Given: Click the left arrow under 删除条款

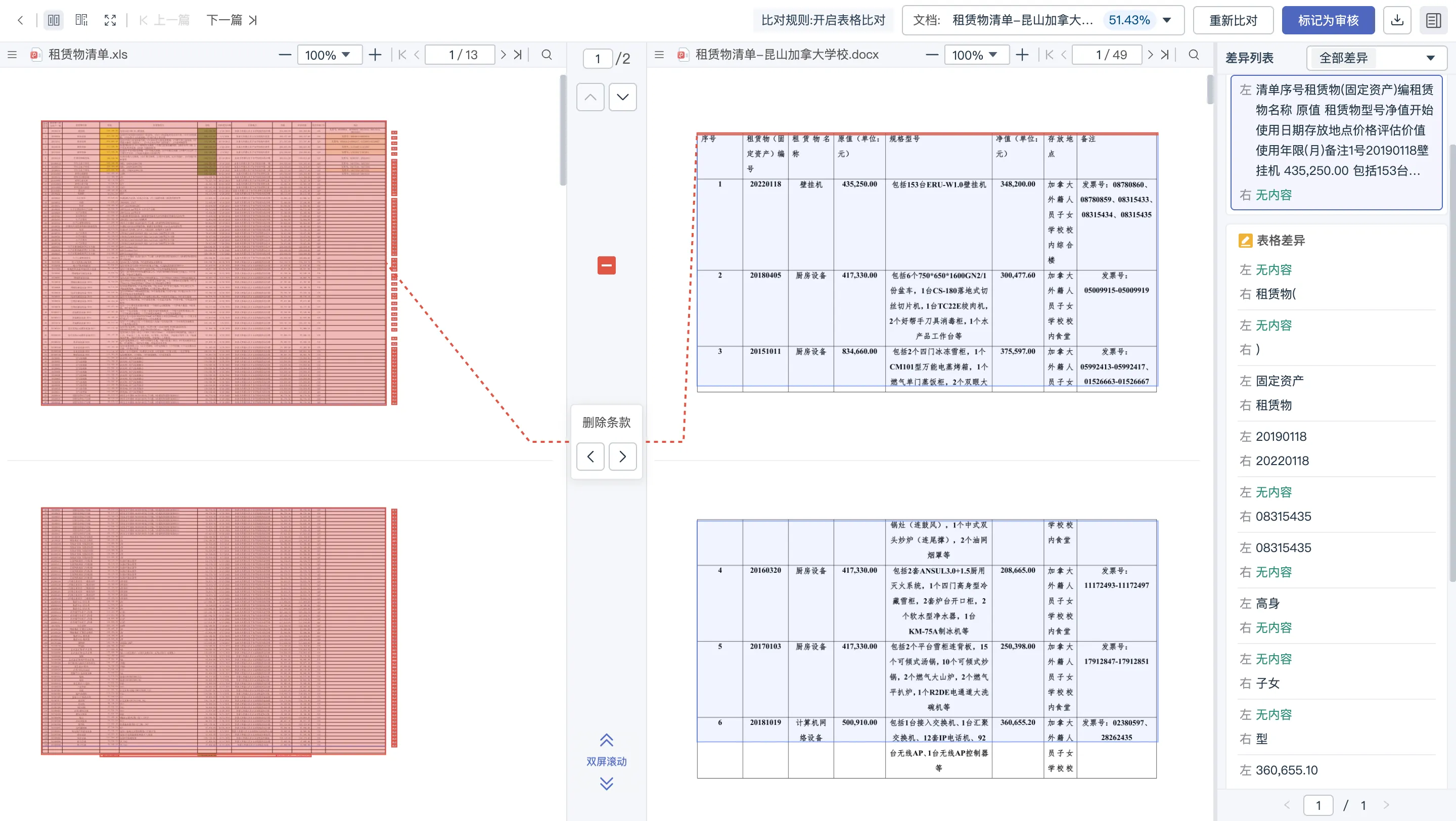Looking at the screenshot, I should tap(590, 457).
